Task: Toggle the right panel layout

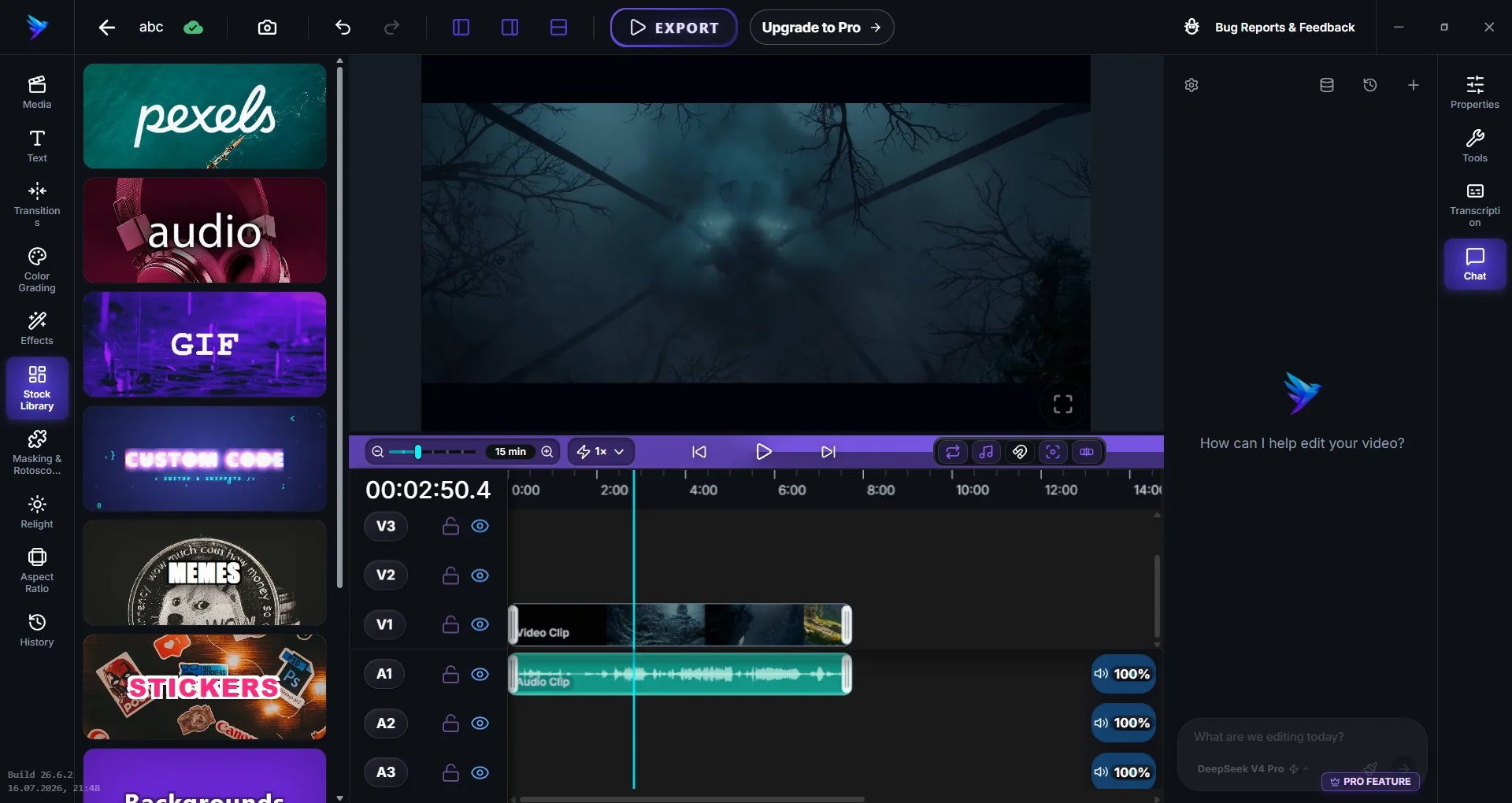Action: tap(510, 28)
